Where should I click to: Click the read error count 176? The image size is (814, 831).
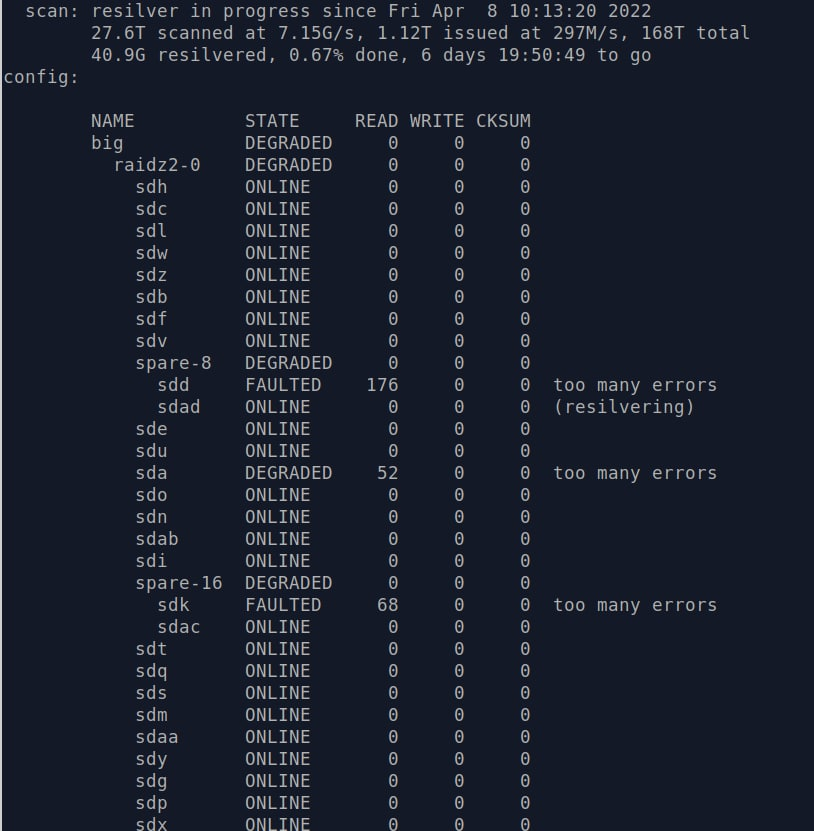point(382,385)
